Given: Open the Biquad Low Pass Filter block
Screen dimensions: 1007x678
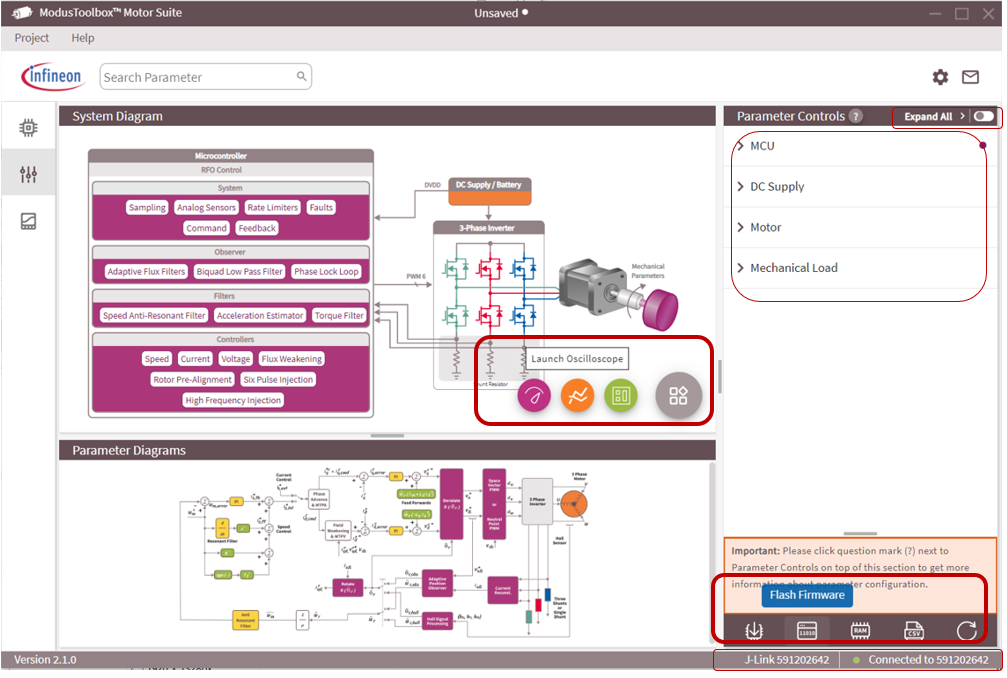Looking at the screenshot, I should [239, 272].
